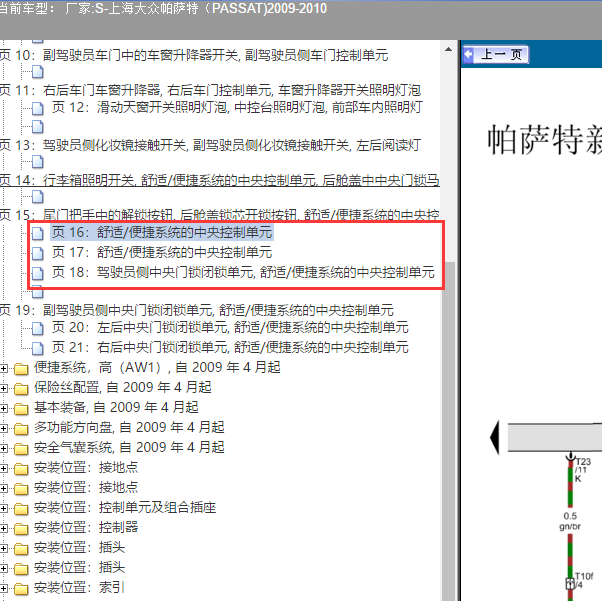The image size is (602, 601).
Task: Click document icon of page 16
Action: tap(37, 233)
